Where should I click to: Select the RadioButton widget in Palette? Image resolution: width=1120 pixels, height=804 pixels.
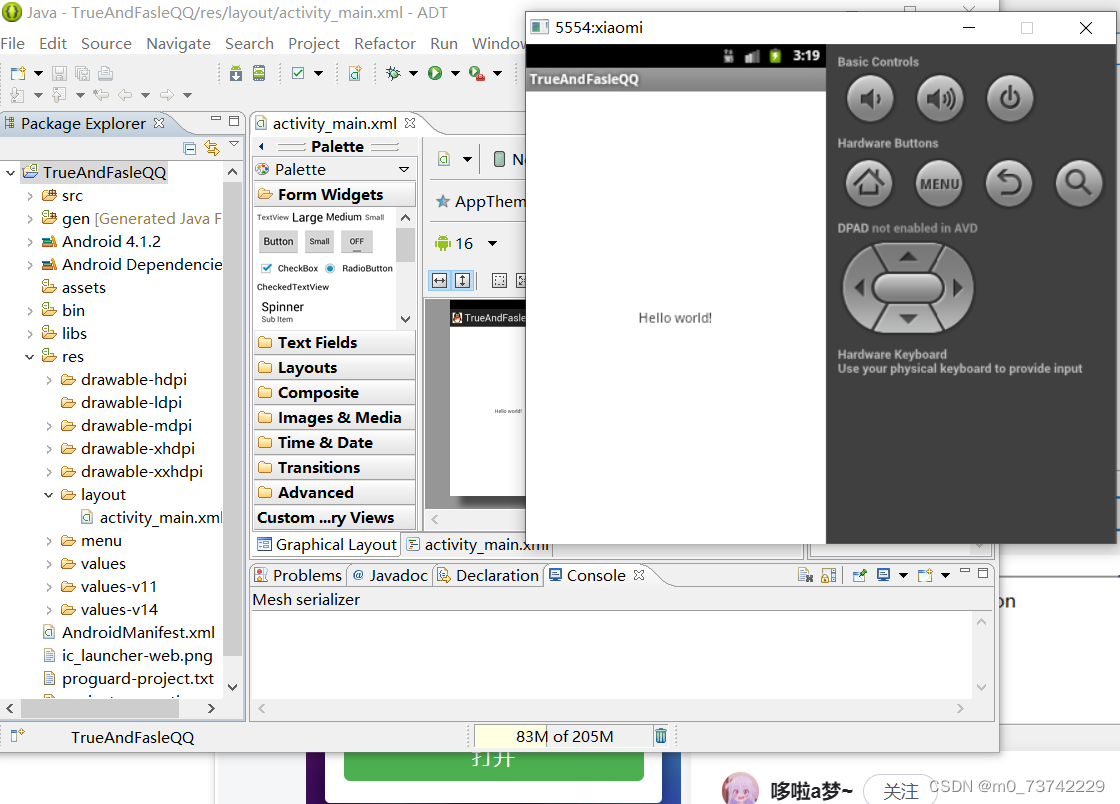(x=359, y=268)
